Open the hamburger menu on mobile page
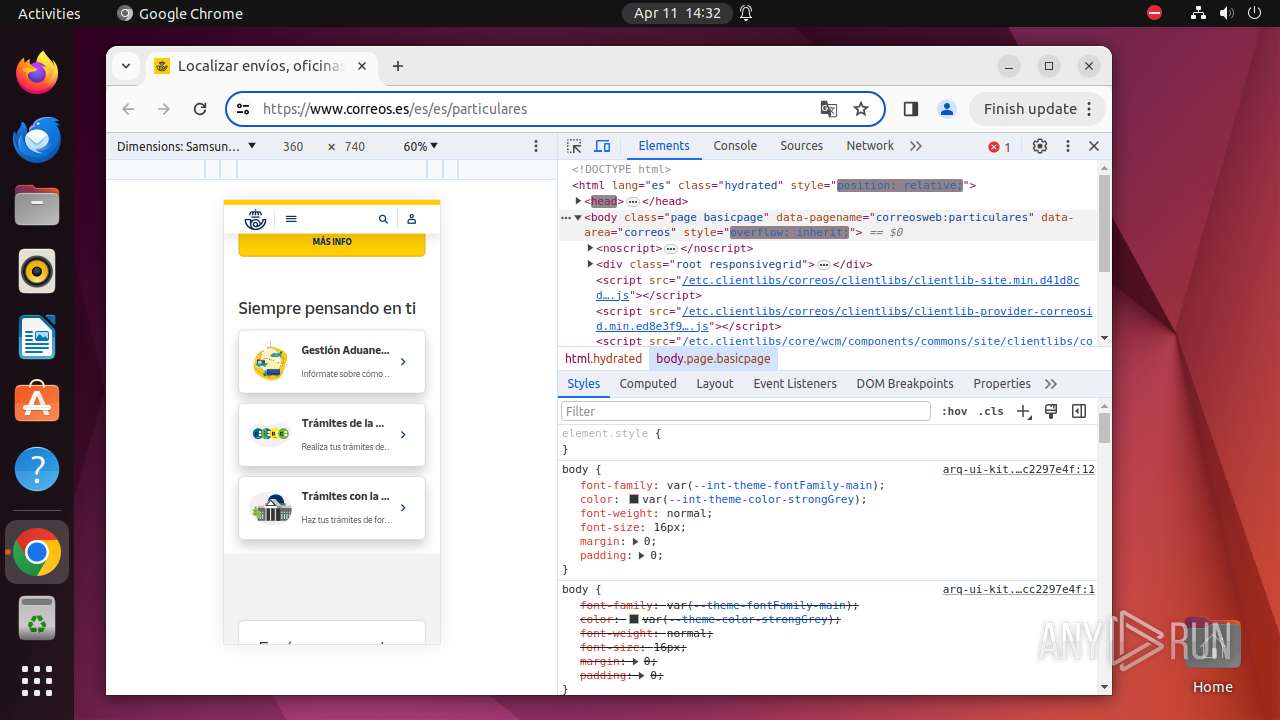 (291, 219)
